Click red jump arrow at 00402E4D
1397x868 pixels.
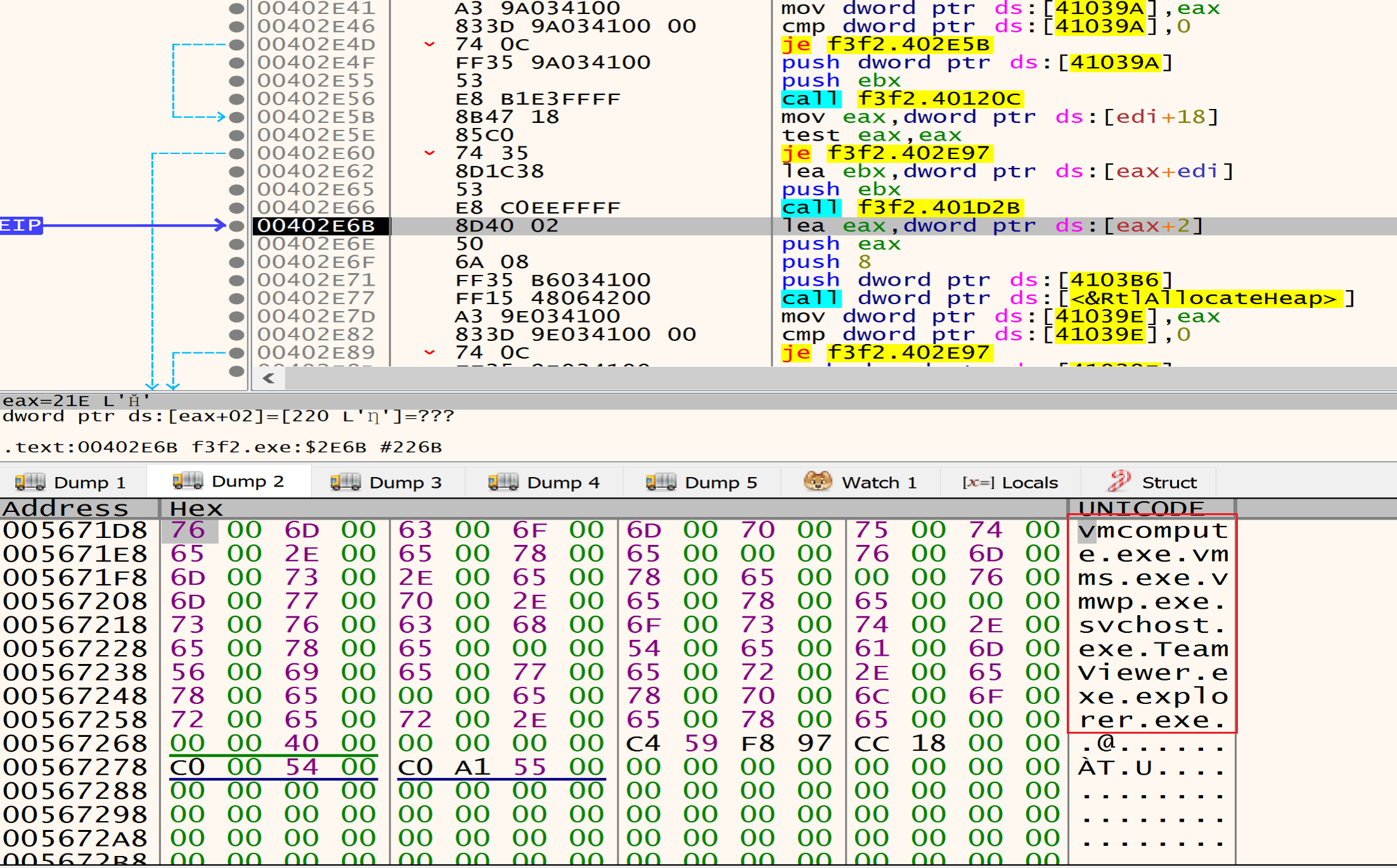429,44
